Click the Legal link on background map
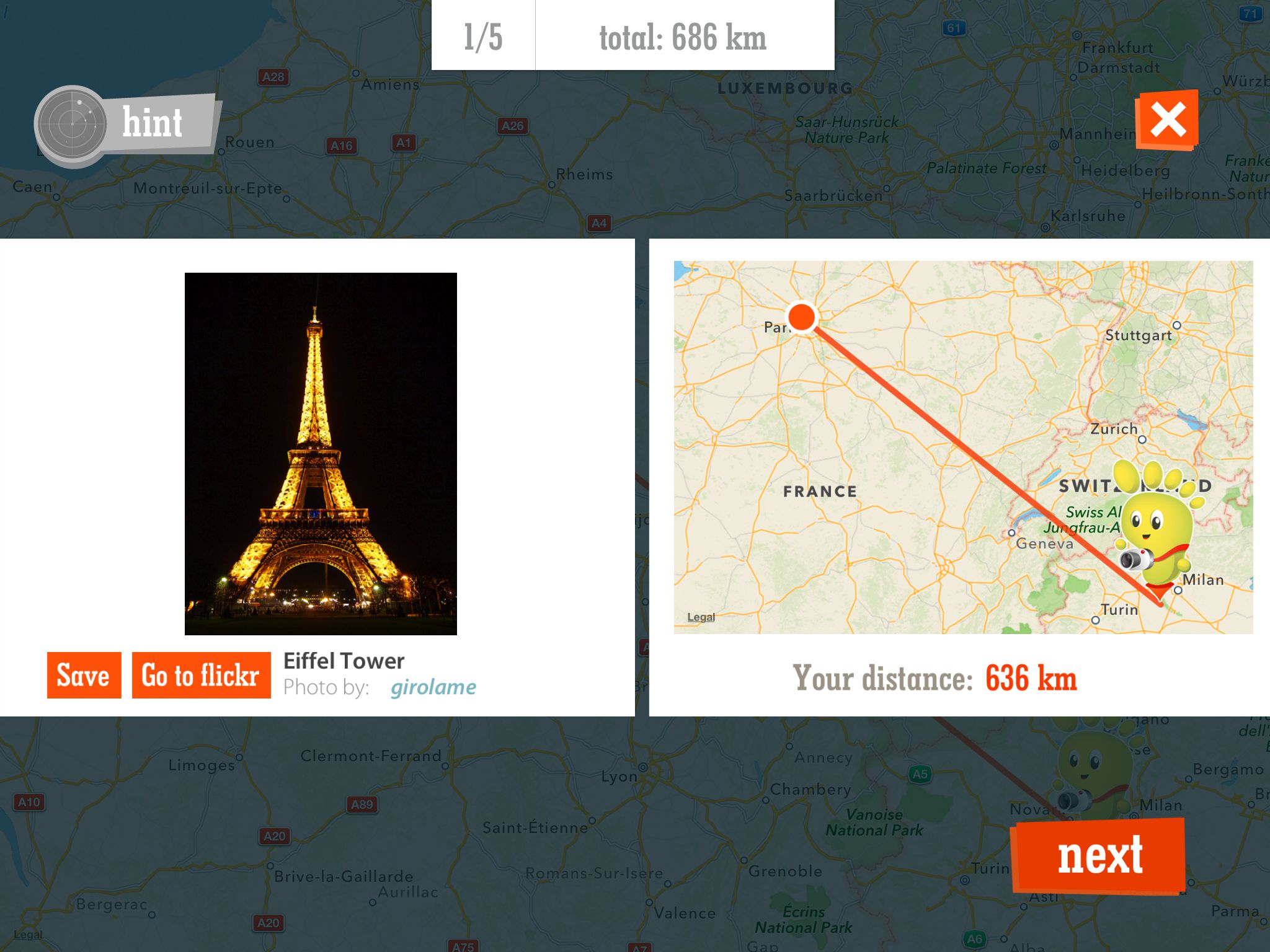 [28, 935]
